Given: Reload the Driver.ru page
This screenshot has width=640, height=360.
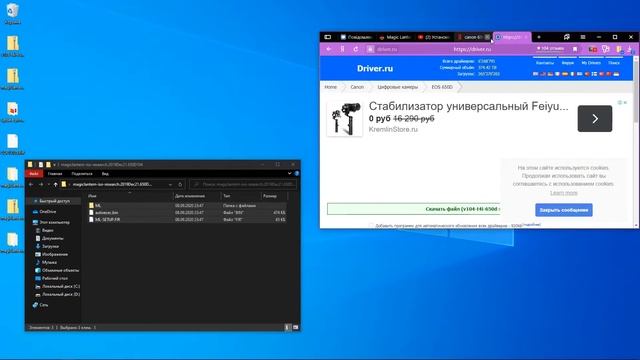Looking at the screenshot, I should 356,49.
